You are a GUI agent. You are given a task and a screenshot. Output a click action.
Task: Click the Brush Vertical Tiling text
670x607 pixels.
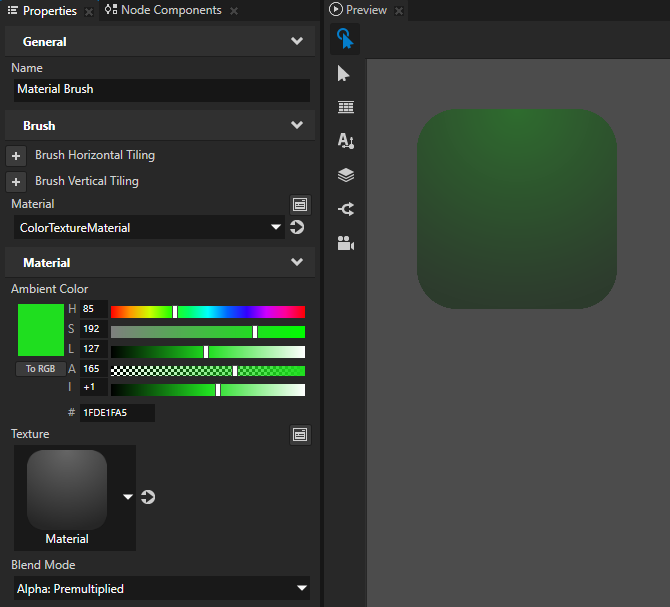coord(87,181)
